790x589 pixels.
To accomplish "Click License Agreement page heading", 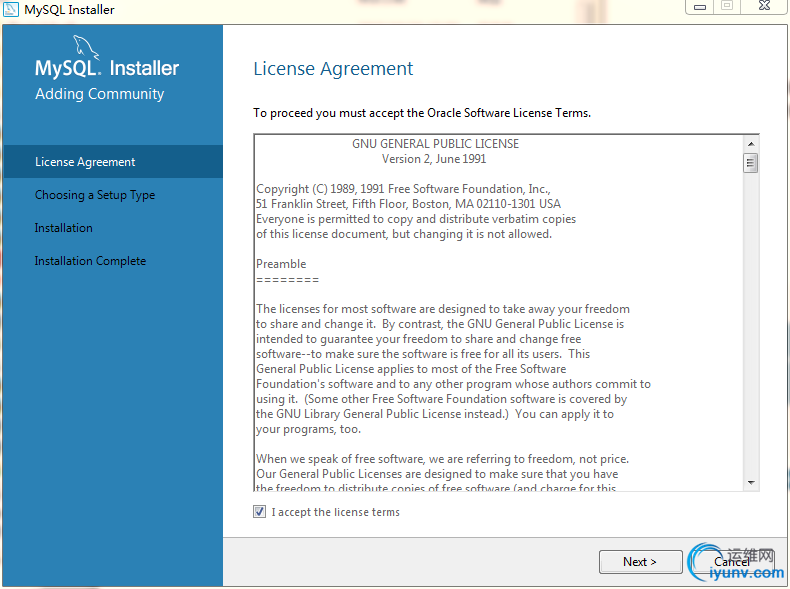I will pos(333,69).
